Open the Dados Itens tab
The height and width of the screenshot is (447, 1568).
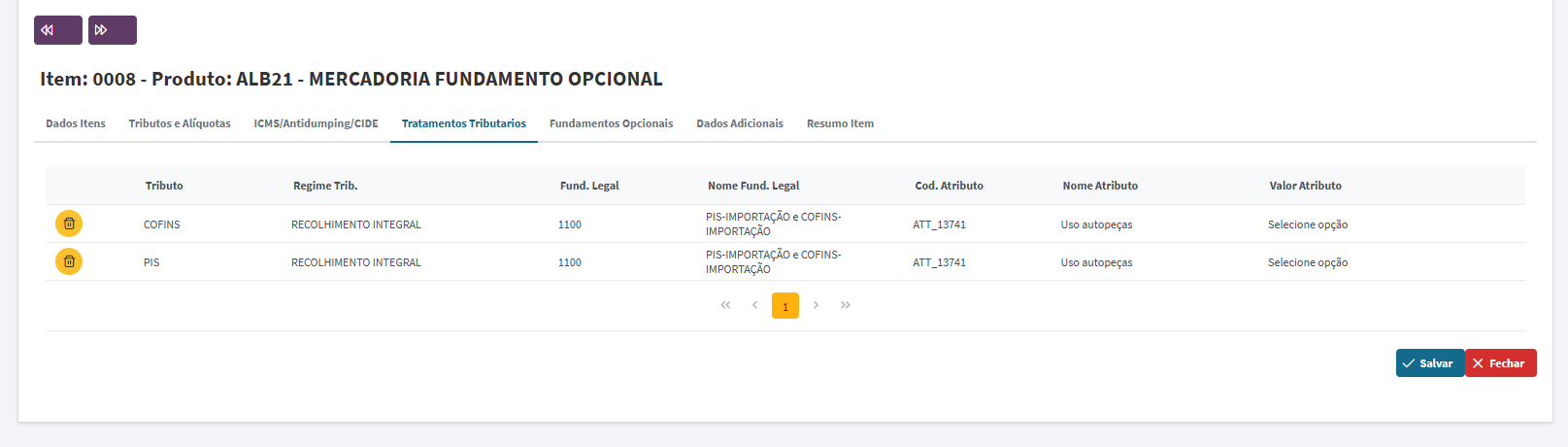(x=76, y=123)
